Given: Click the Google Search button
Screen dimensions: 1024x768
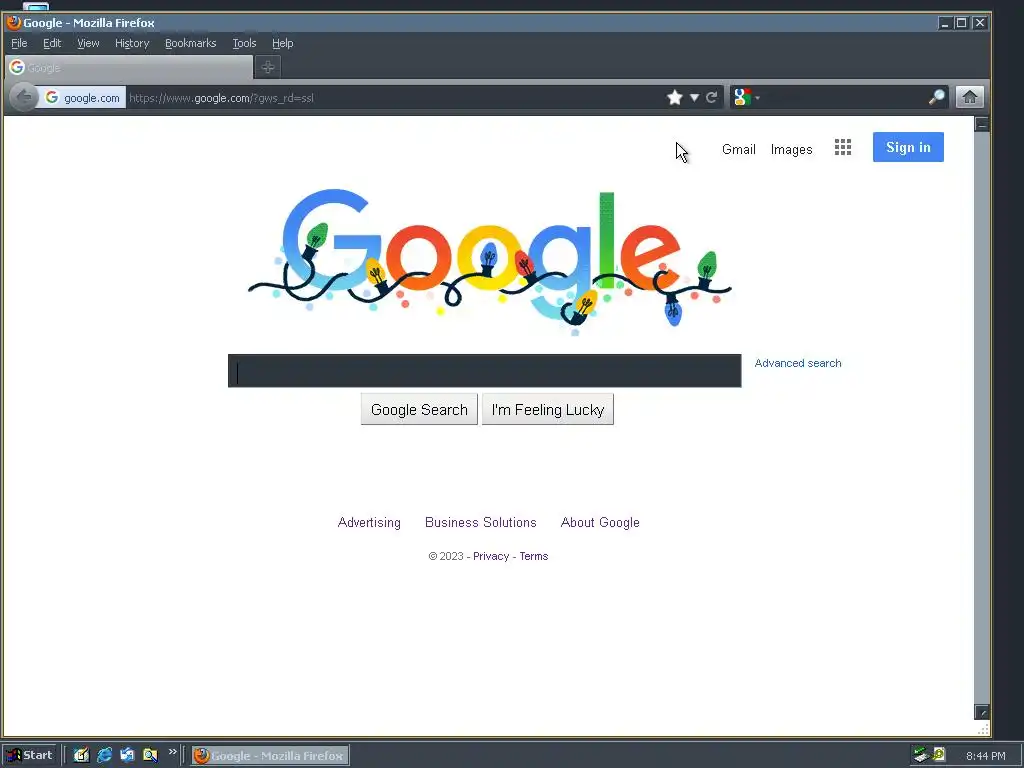Looking at the screenshot, I should pyautogui.click(x=419, y=409).
